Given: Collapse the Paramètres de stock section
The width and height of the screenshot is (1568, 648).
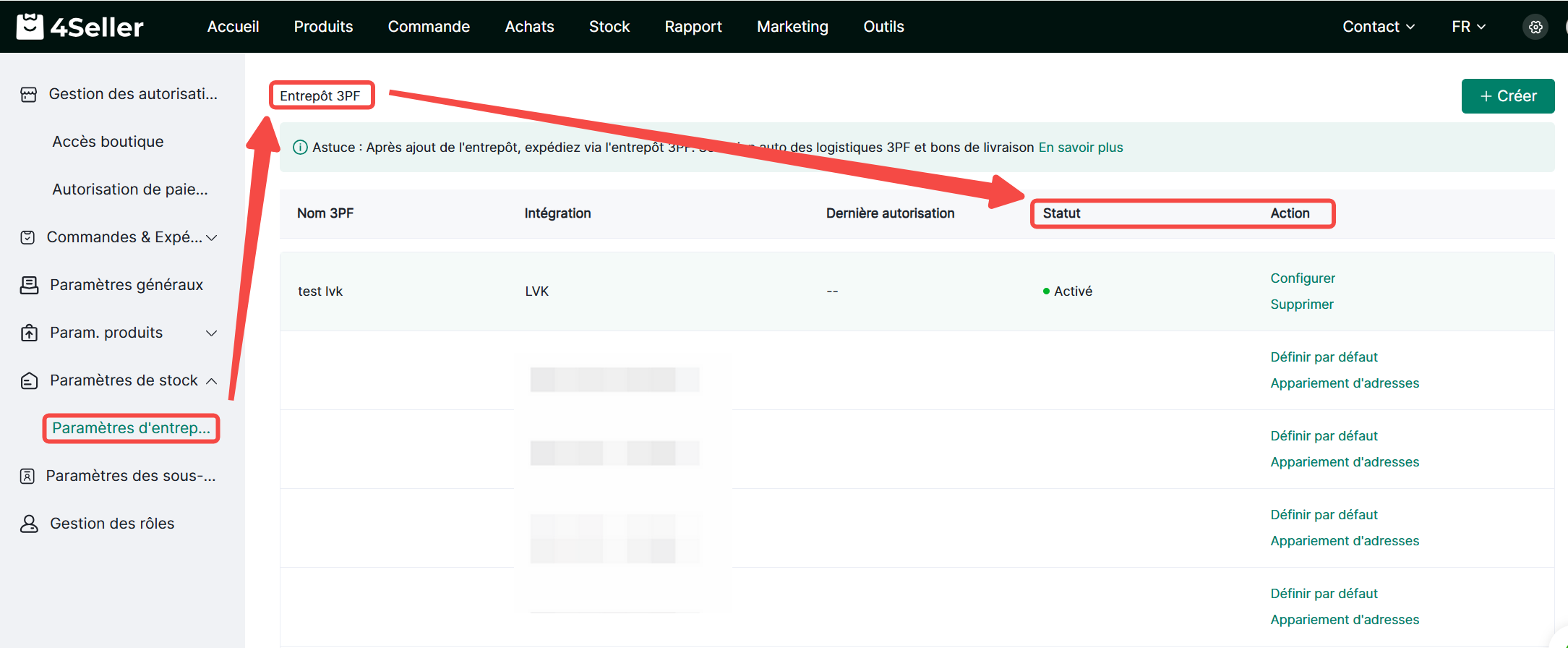Looking at the screenshot, I should pos(212,381).
